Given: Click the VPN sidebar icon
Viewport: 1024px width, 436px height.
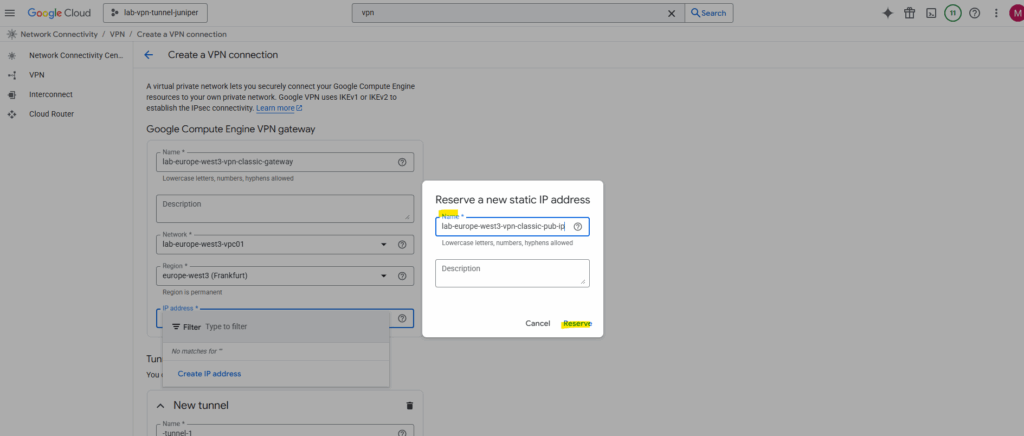Looking at the screenshot, I should (x=12, y=75).
